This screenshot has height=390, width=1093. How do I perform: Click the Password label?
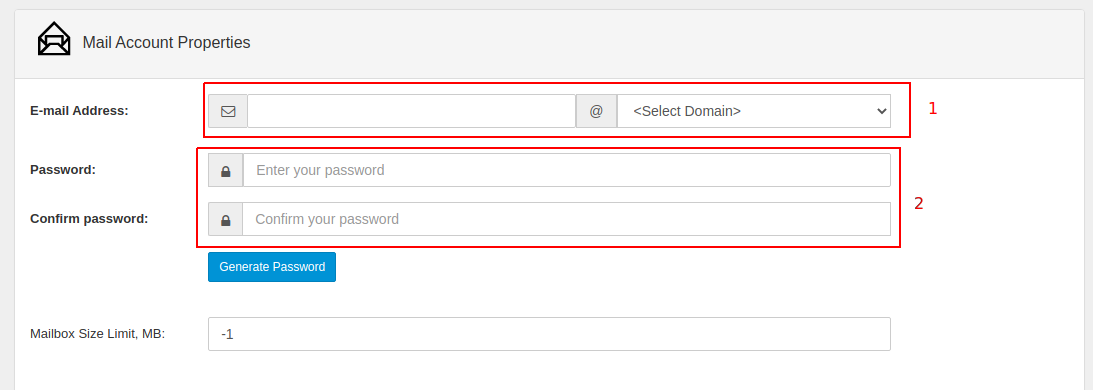63,170
